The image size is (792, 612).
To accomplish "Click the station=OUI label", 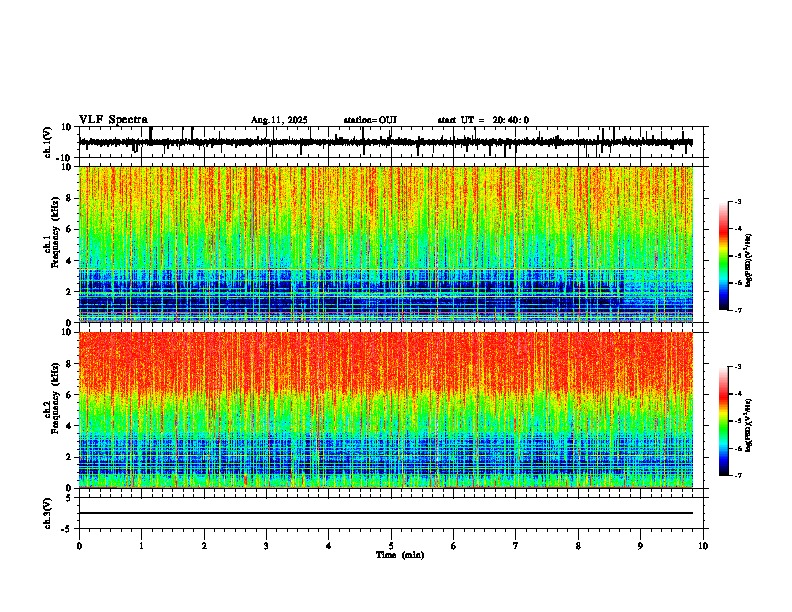I will click(370, 120).
